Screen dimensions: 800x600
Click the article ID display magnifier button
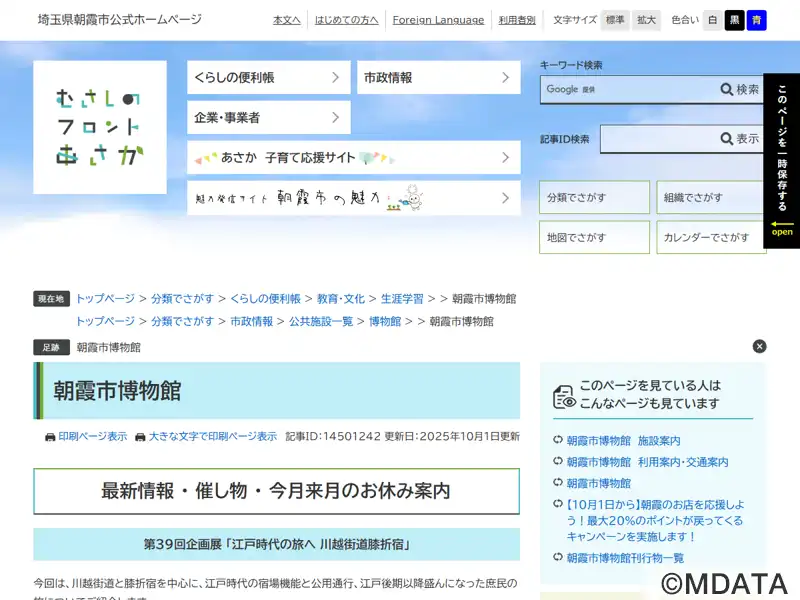click(740, 139)
